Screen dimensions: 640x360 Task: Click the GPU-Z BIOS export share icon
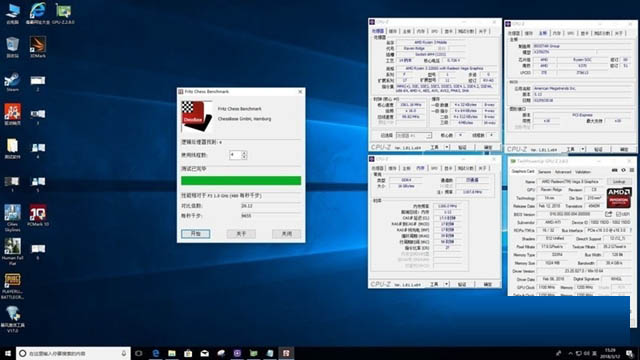tap(609, 214)
